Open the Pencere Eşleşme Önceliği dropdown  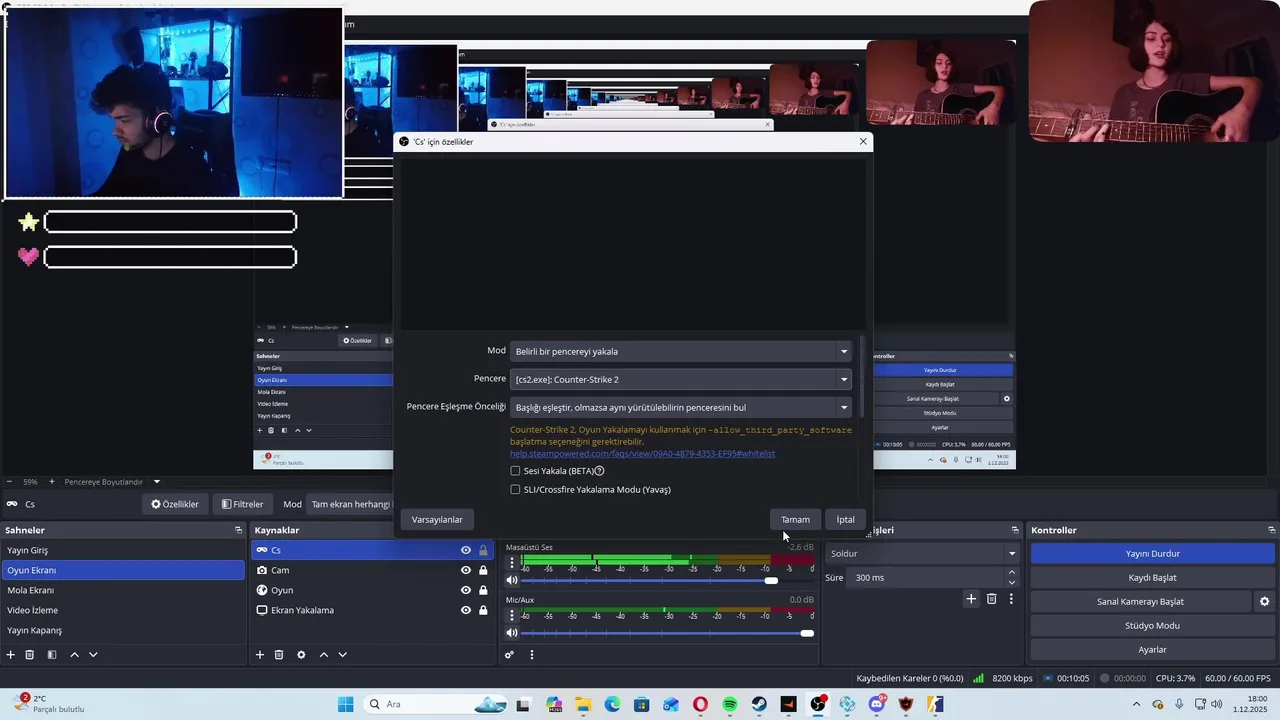click(x=681, y=407)
